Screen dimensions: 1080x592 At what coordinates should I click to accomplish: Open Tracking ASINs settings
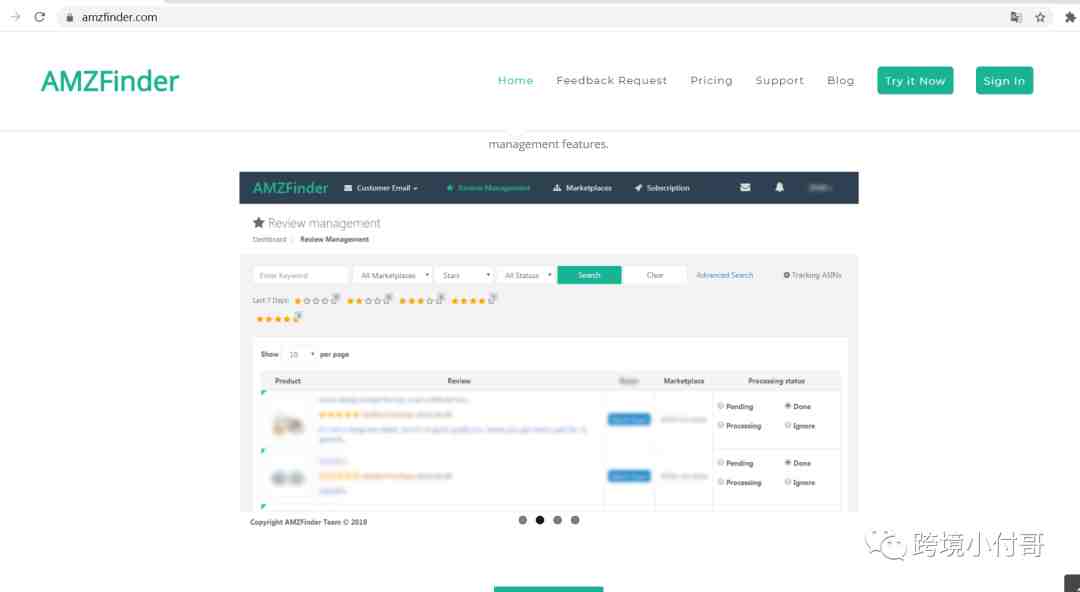click(812, 275)
